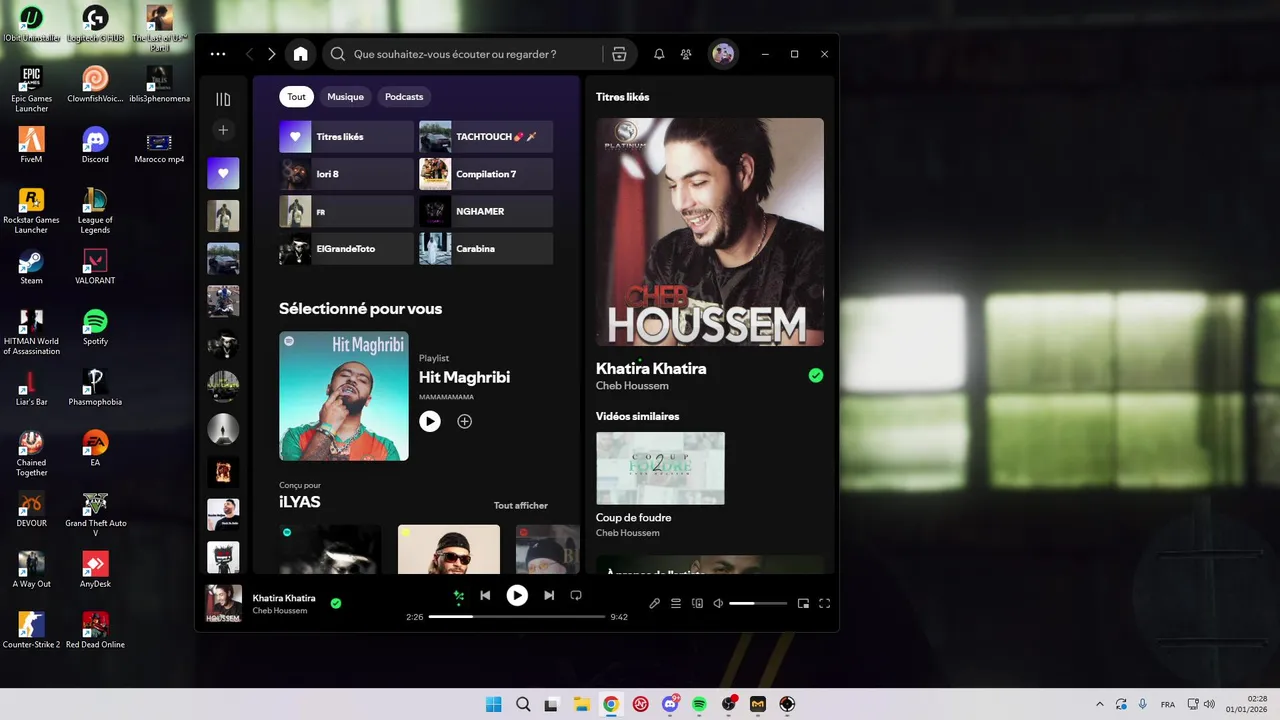Click the large Cheb Houssem album art
Screen dimensions: 1280x720
pos(710,232)
